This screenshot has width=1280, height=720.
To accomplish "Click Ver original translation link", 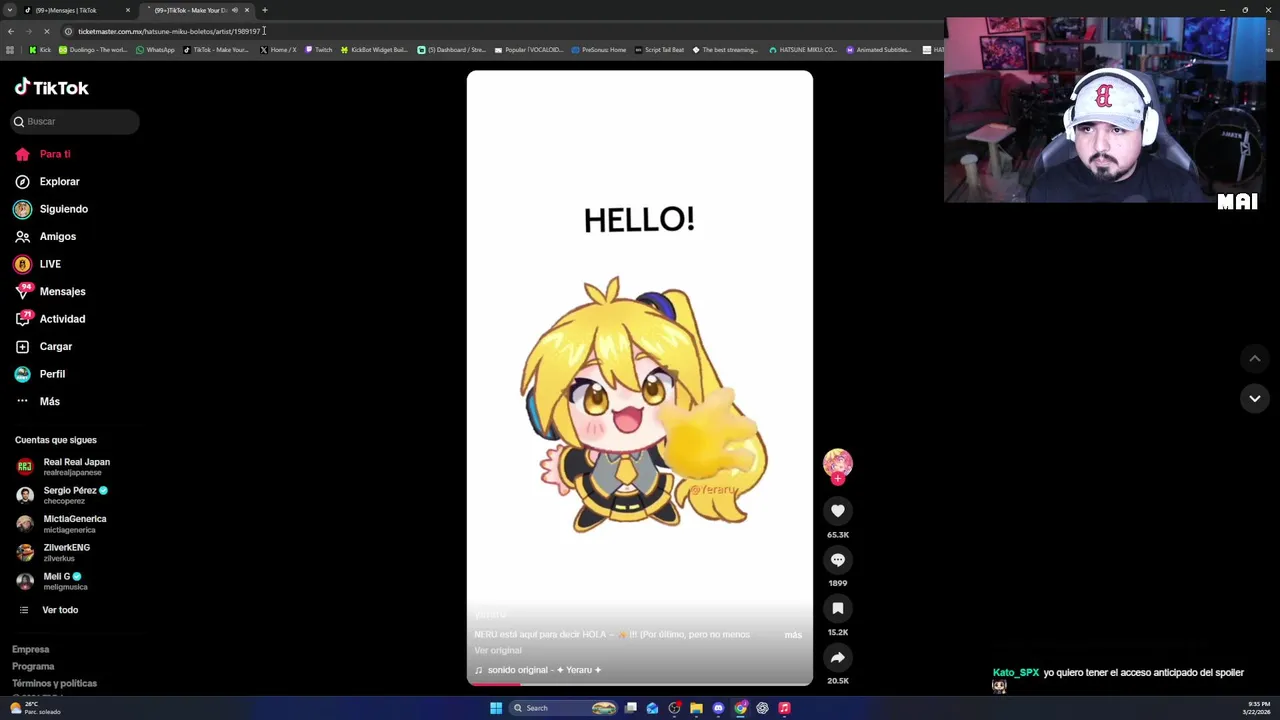I will [498, 651].
